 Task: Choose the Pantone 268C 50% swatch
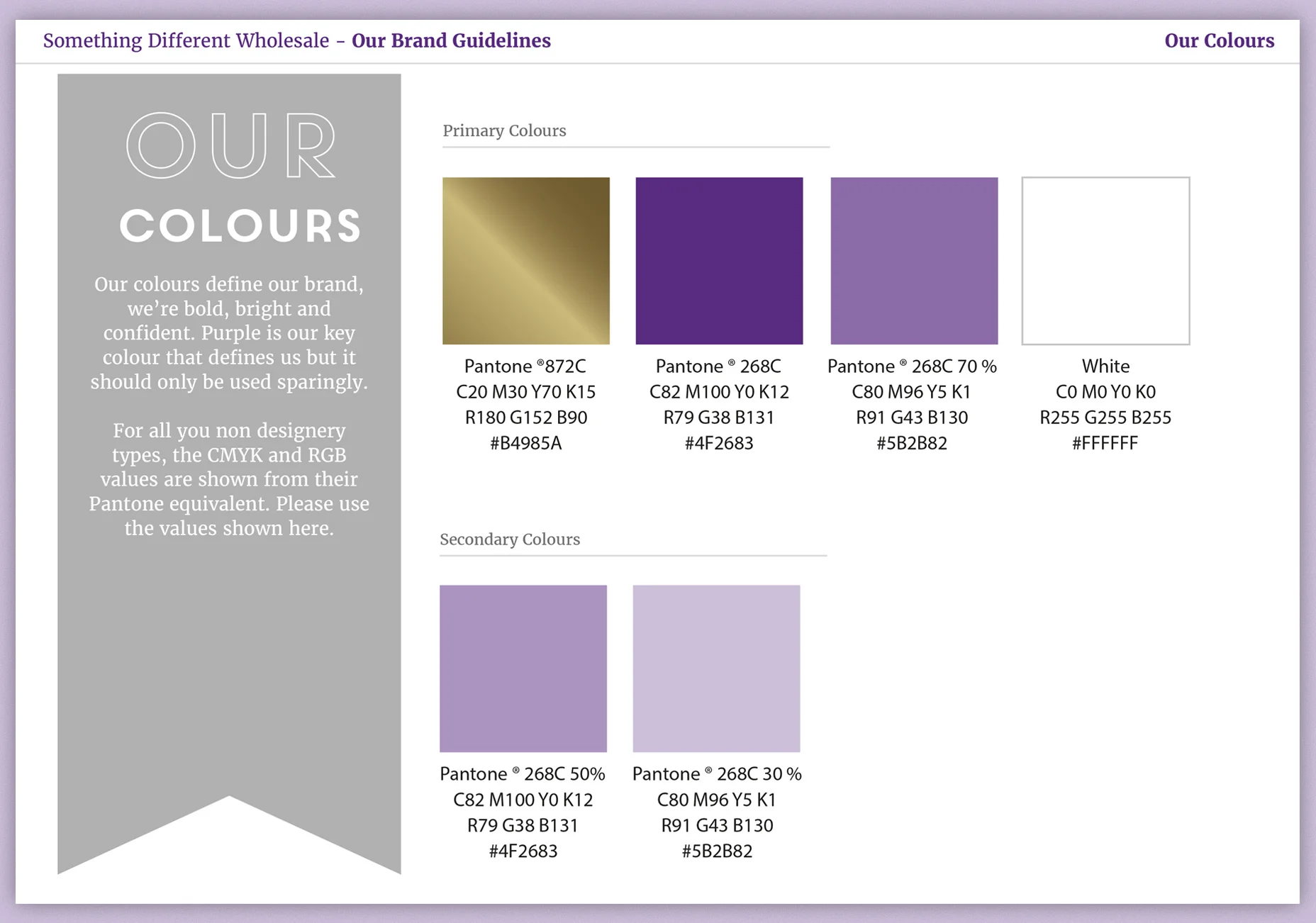coord(523,669)
